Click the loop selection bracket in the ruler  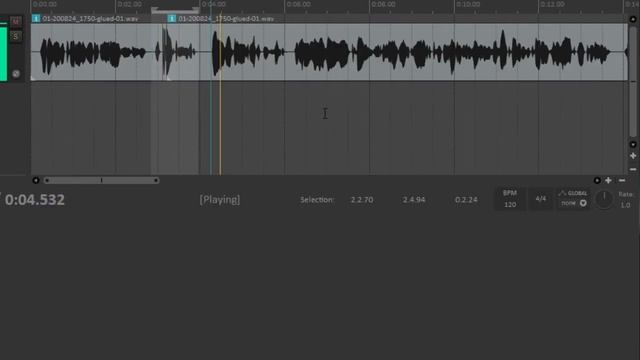[175, 10]
